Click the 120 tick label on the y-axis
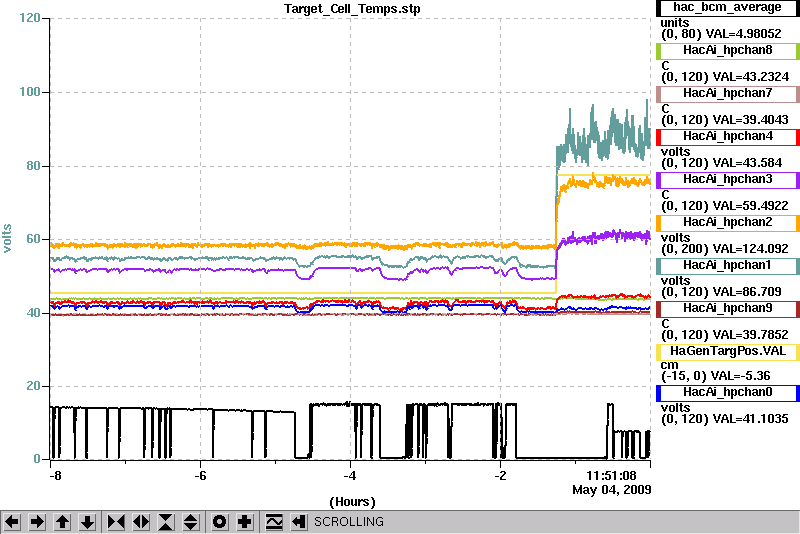Screen dimensions: 800x534 click(x=30, y=18)
